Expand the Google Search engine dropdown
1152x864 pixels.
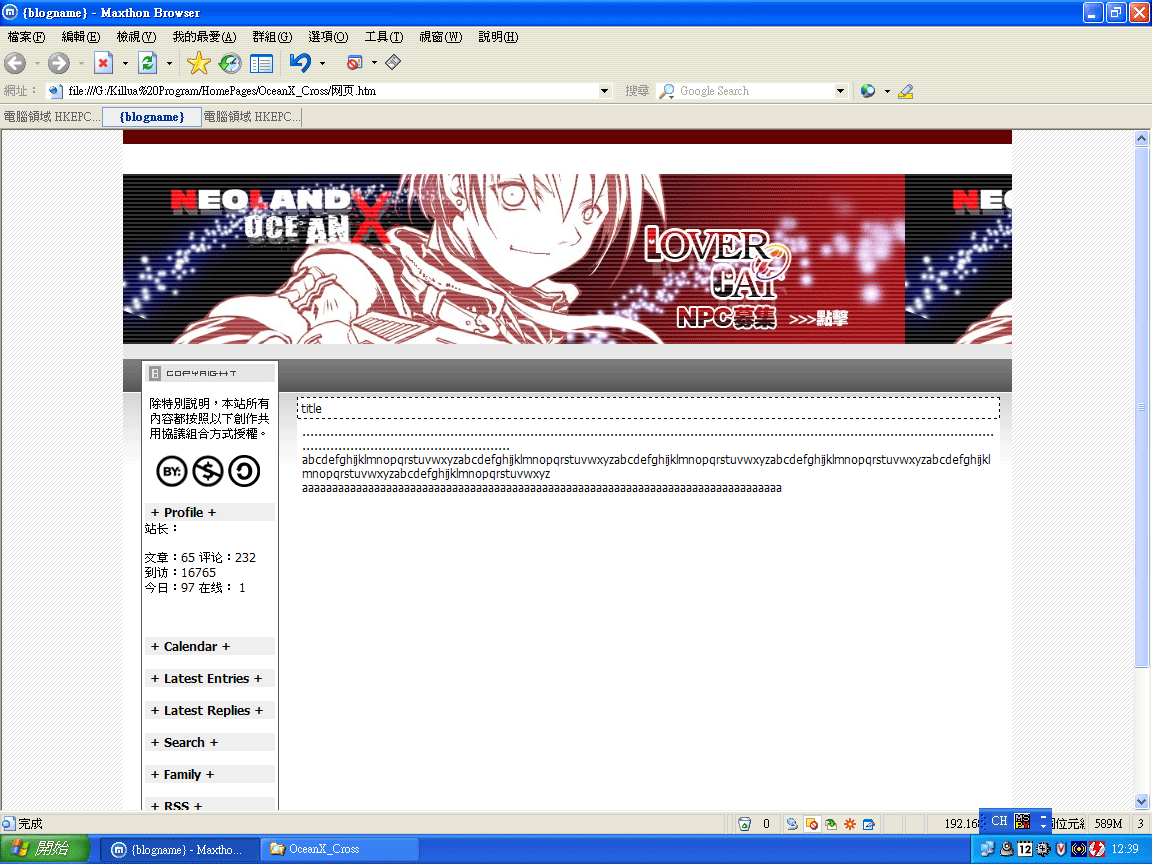pos(840,91)
